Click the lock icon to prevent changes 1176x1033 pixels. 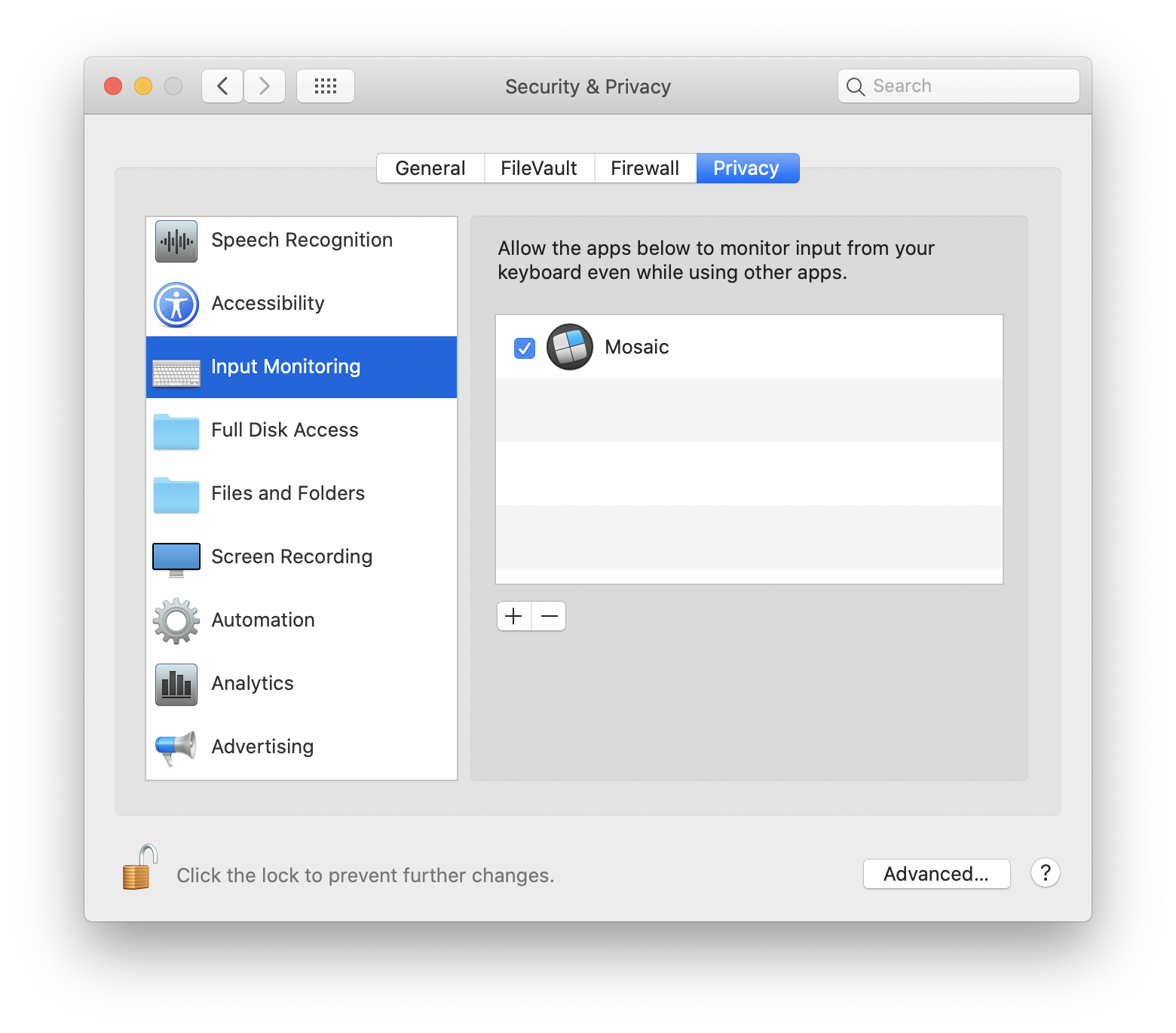[139, 869]
